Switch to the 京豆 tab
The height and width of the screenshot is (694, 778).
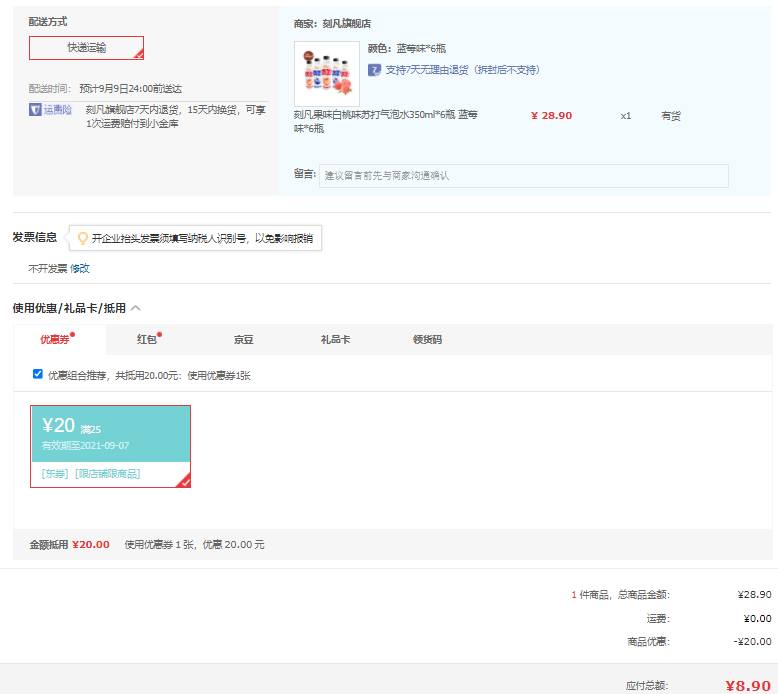coord(244,339)
